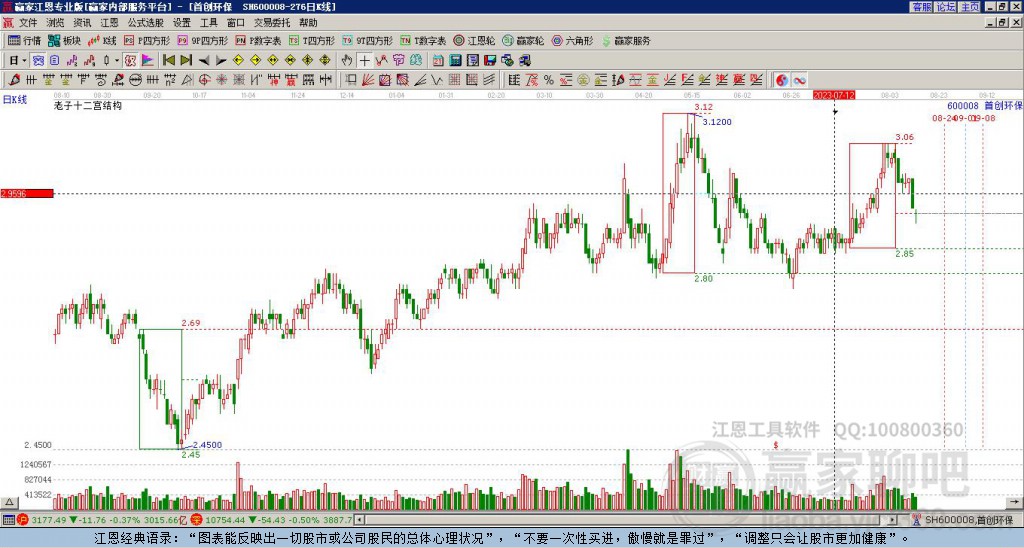Image resolution: width=1024 pixels, height=548 pixels.
Task: Click the 老子十二宫结构 label
Action: pyautogui.click(x=88, y=105)
